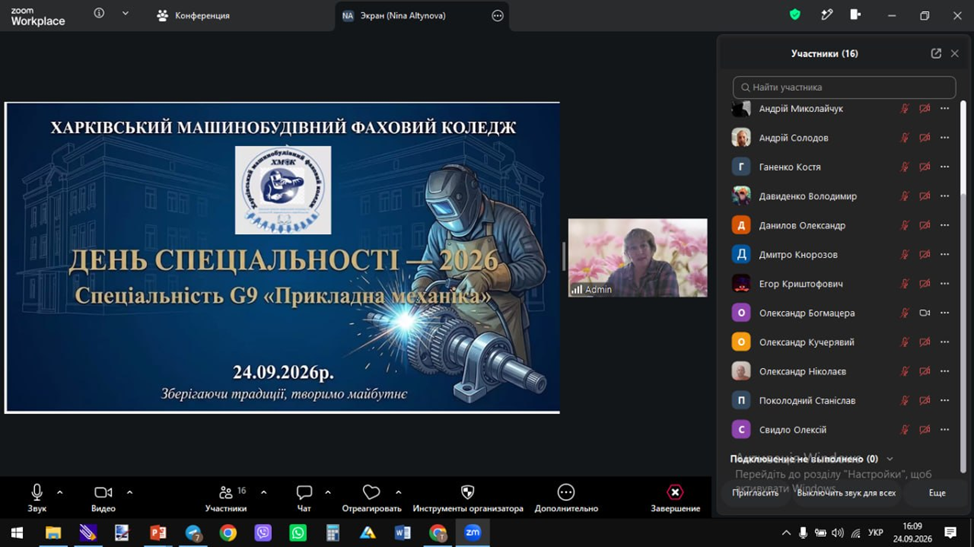The height and width of the screenshot is (547, 974).
Task: Open more options for Свидло Олексій
Action: (945, 430)
